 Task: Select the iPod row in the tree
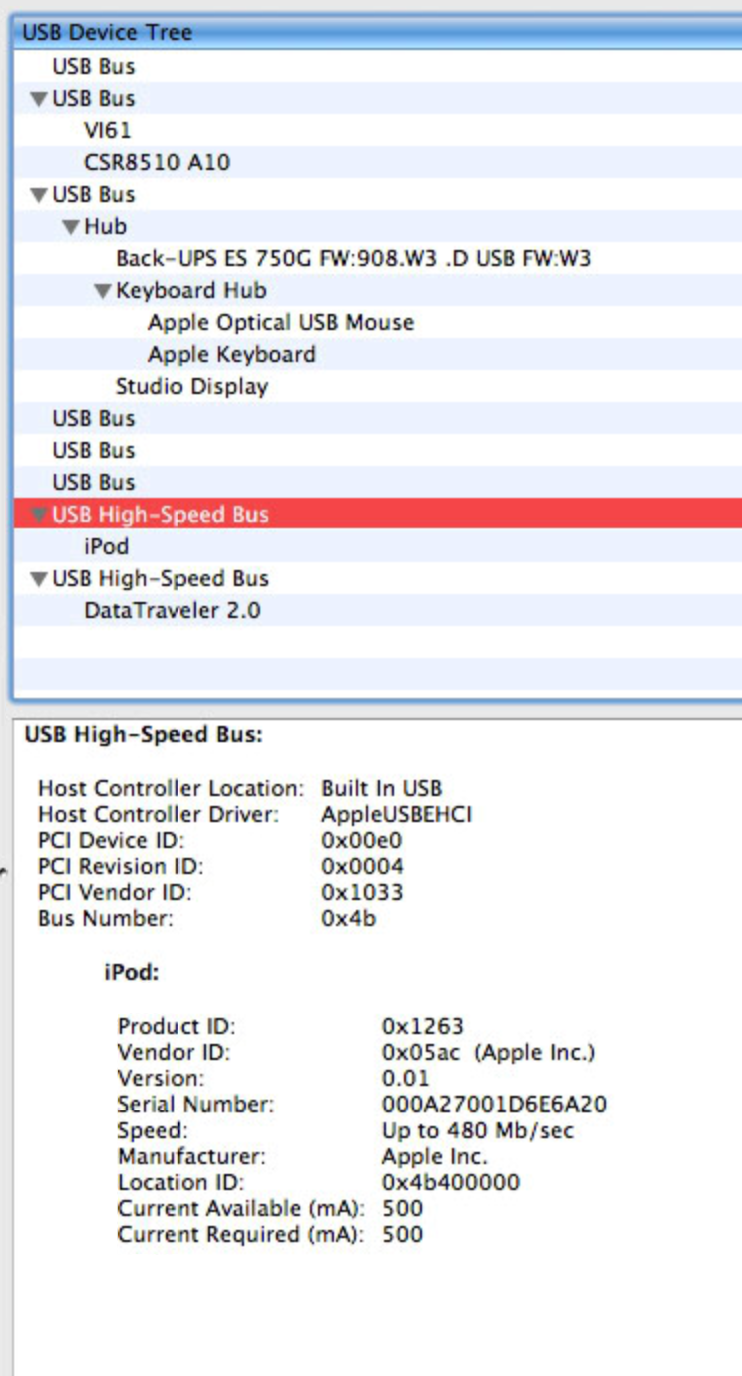point(378,546)
